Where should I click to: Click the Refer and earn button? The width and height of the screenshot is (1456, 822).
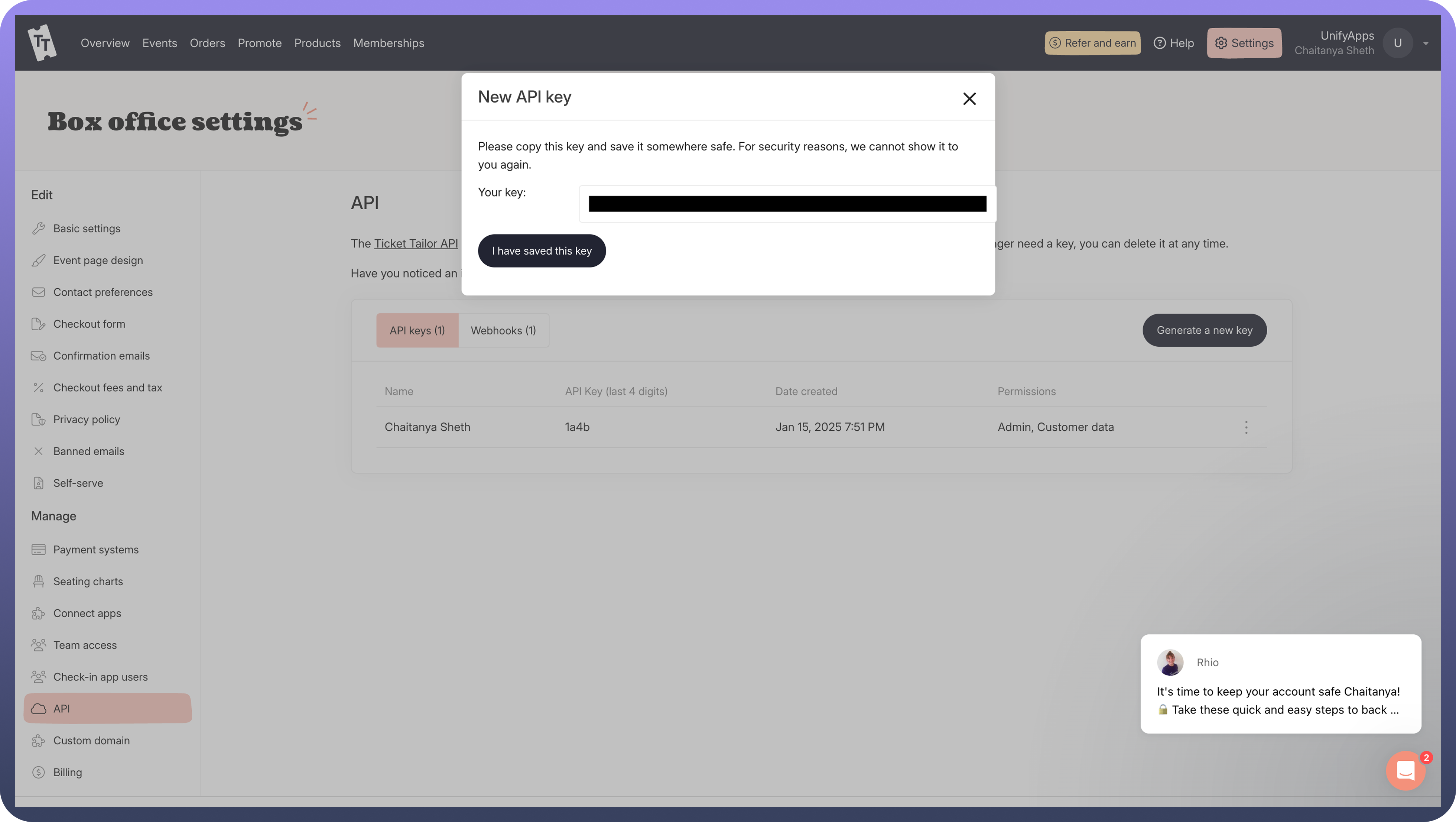[1092, 43]
